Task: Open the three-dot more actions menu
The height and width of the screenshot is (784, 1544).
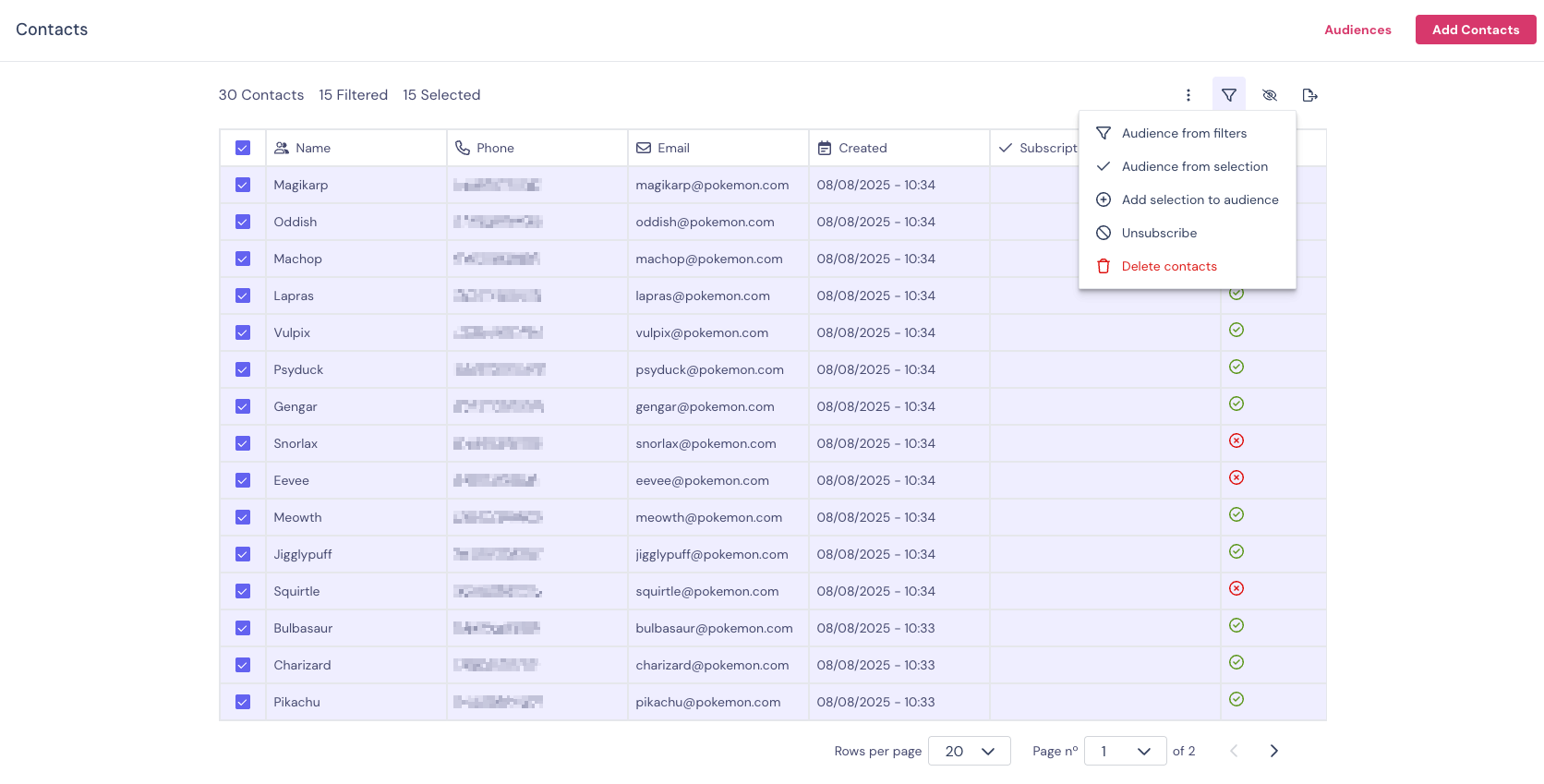Action: 1188,95
